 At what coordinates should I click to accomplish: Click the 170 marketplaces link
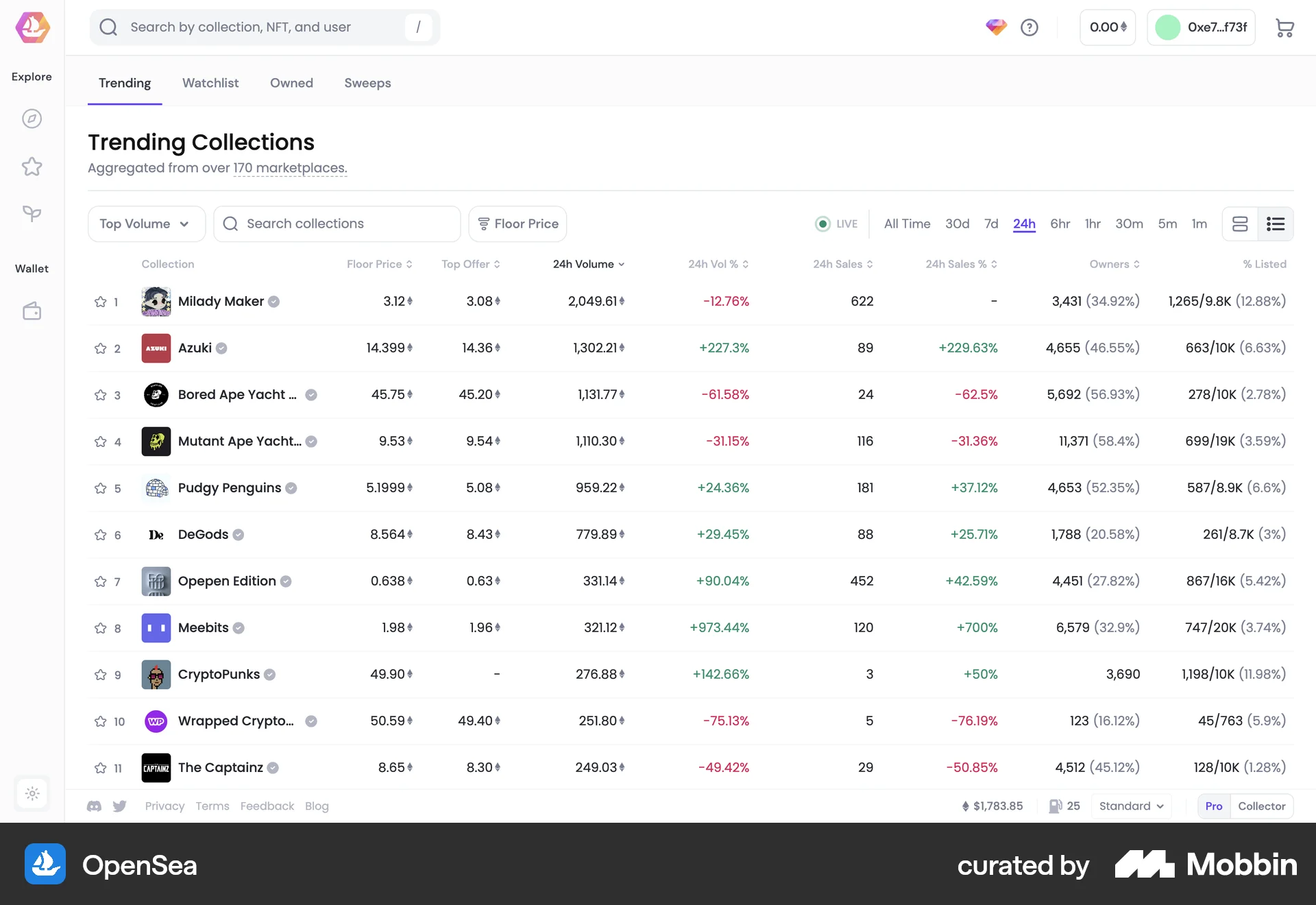289,168
